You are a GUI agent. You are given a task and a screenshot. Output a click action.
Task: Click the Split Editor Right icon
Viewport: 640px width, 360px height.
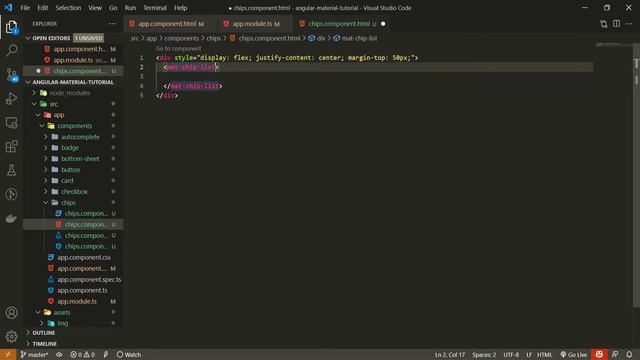pos(616,24)
